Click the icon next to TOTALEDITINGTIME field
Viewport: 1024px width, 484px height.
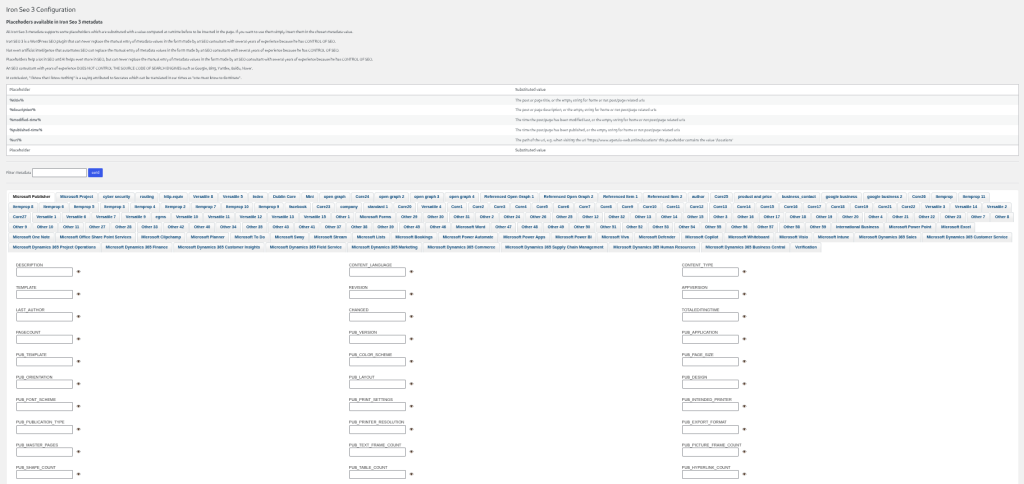(744, 316)
